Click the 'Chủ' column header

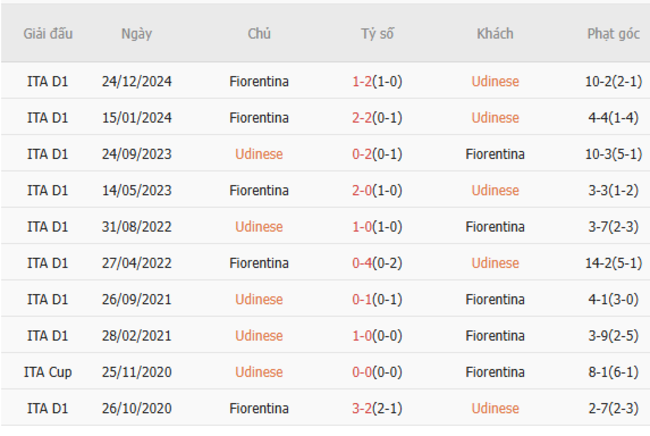click(x=259, y=34)
